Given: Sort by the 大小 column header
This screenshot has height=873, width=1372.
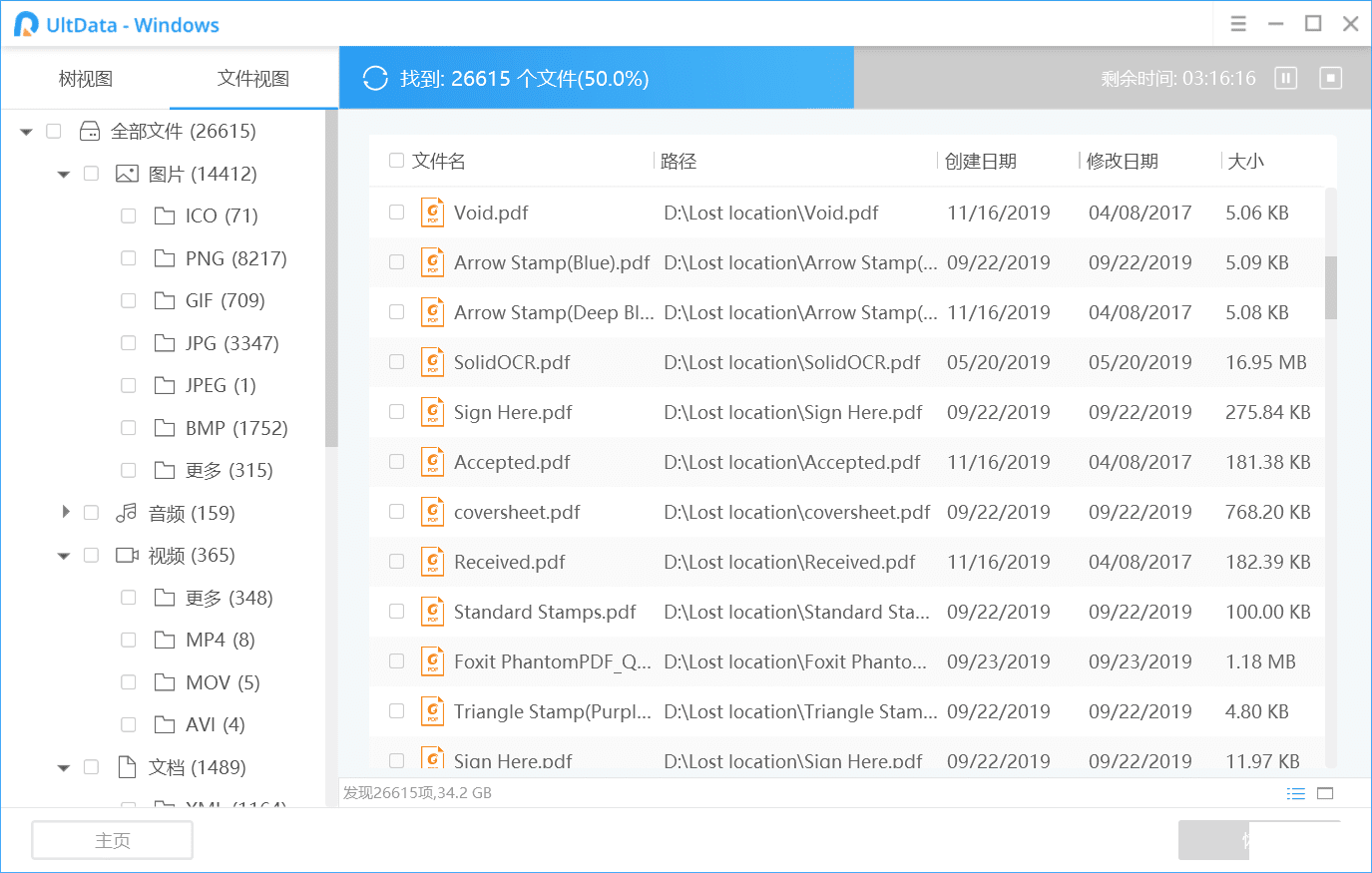Looking at the screenshot, I should pyautogui.click(x=1245, y=161).
